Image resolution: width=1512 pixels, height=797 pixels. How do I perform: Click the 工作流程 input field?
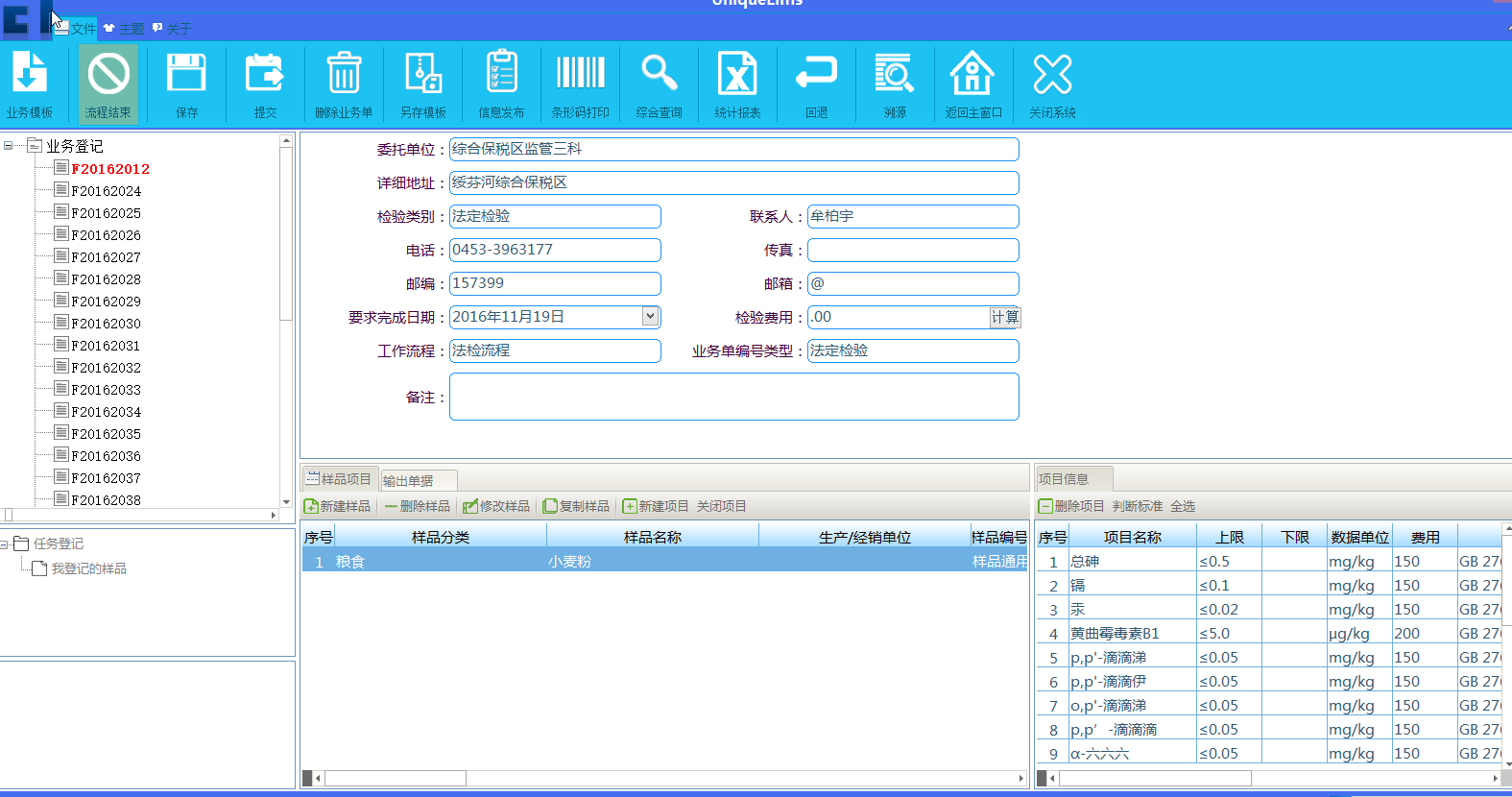pos(555,350)
